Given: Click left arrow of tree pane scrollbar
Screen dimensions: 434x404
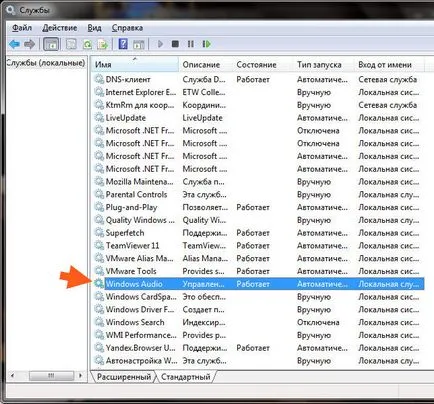Looking at the screenshot, I should point(12,376).
